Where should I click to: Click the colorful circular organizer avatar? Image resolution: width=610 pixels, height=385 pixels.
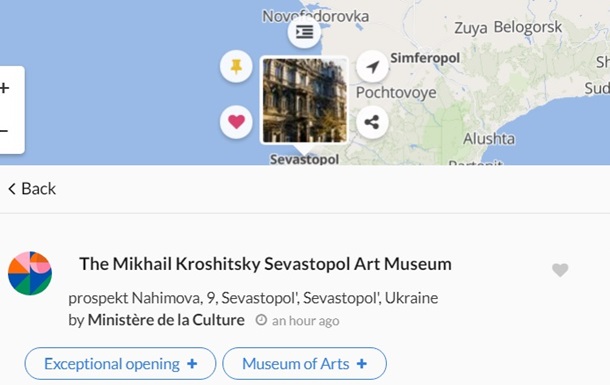click(x=30, y=273)
